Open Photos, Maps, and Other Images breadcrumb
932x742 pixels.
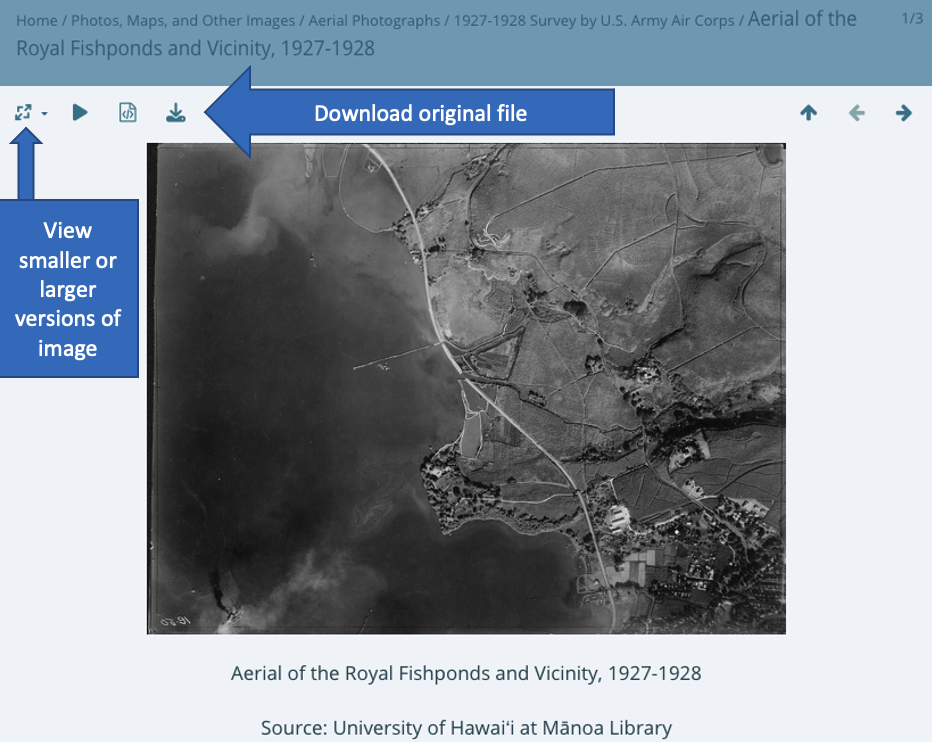(x=183, y=20)
